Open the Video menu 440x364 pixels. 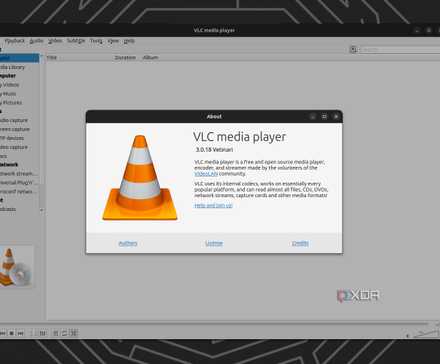55,41
